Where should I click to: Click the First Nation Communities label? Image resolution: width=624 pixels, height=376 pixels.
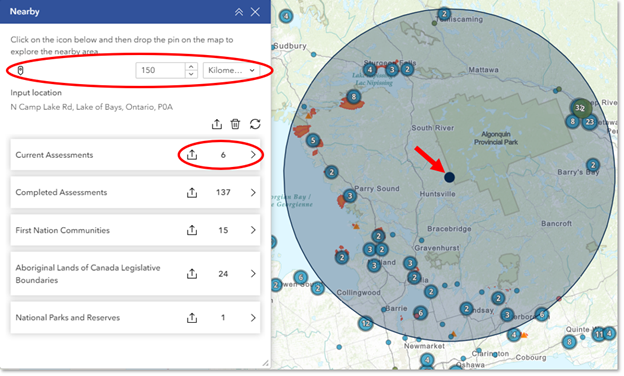coord(62,230)
